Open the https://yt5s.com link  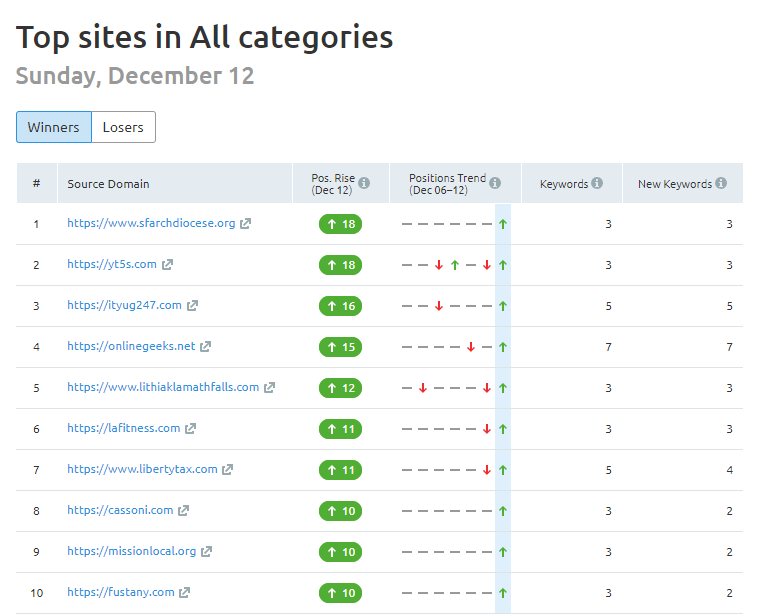[112, 264]
